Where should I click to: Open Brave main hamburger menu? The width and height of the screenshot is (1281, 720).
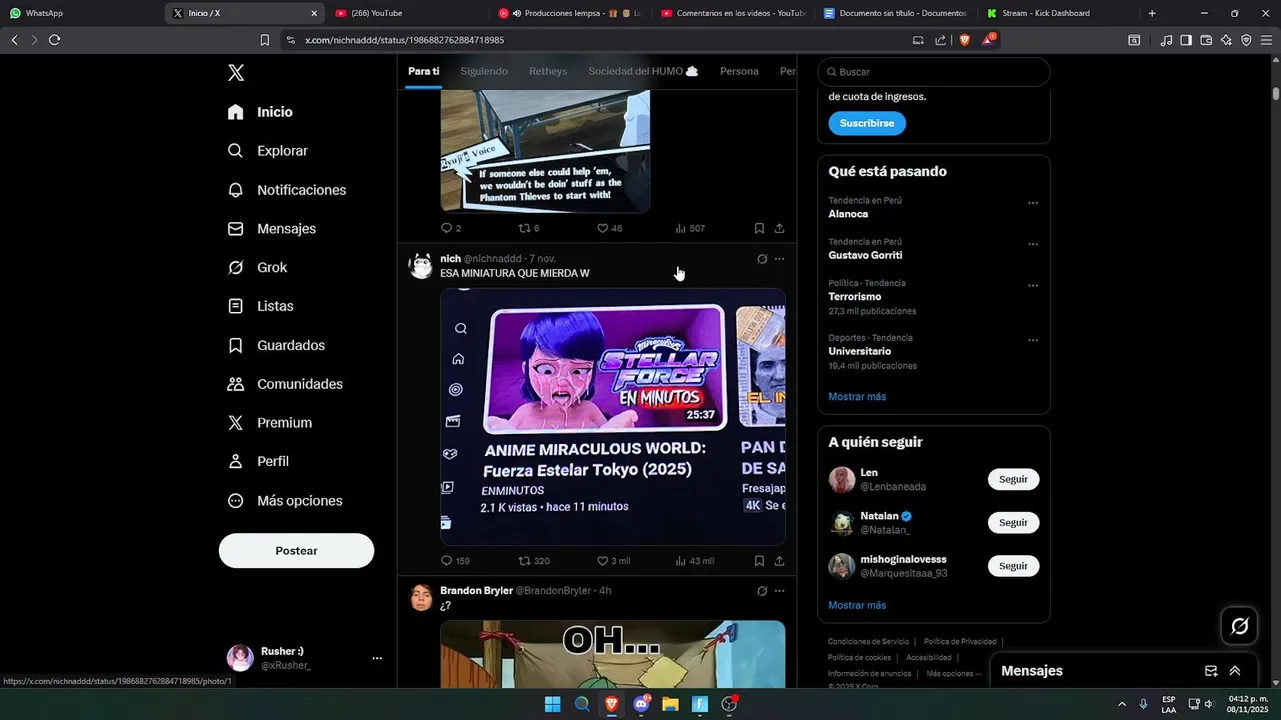[x=1266, y=40]
